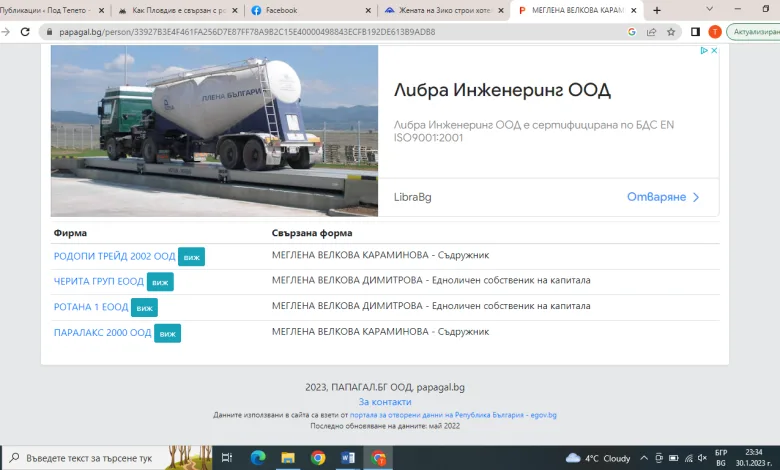Close the ad with the X icon

click(x=714, y=50)
